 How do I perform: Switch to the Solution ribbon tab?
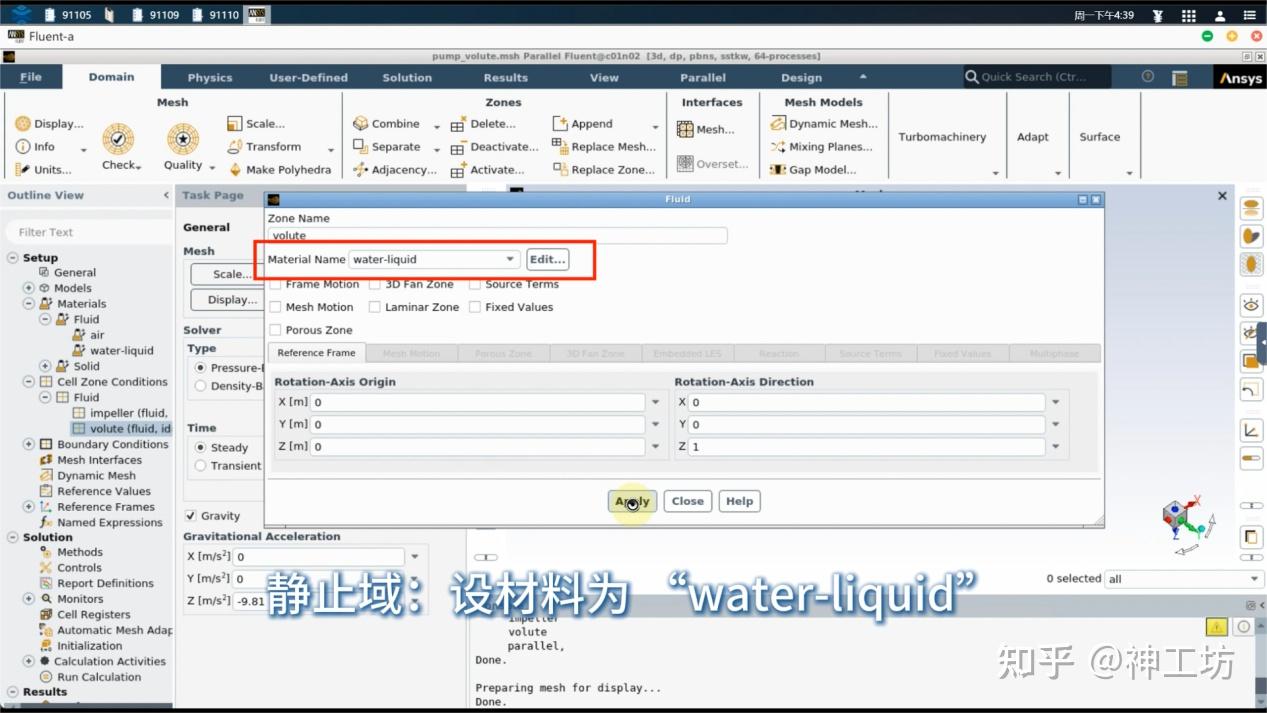pos(407,77)
